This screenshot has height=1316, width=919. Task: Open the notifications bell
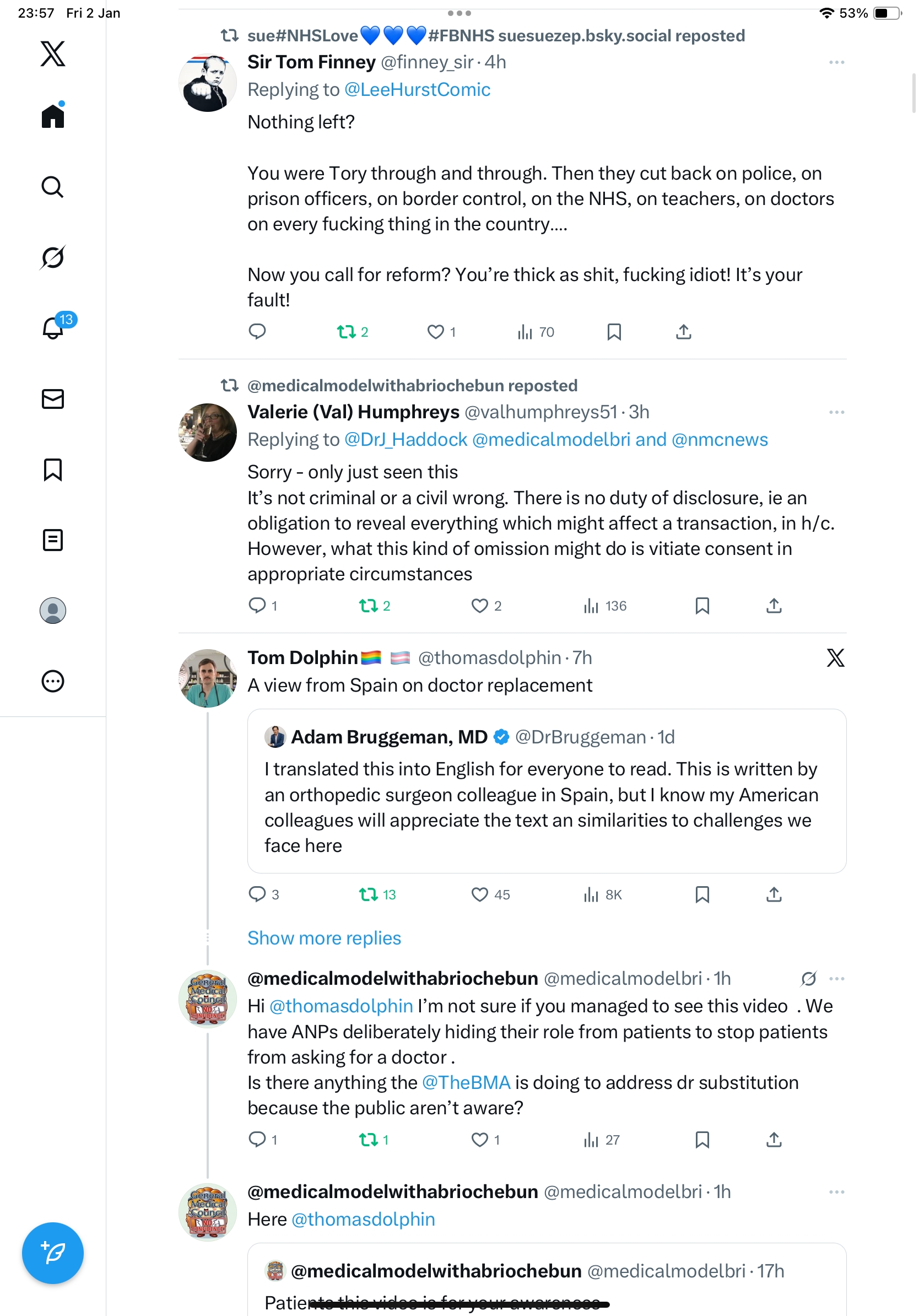[53, 328]
